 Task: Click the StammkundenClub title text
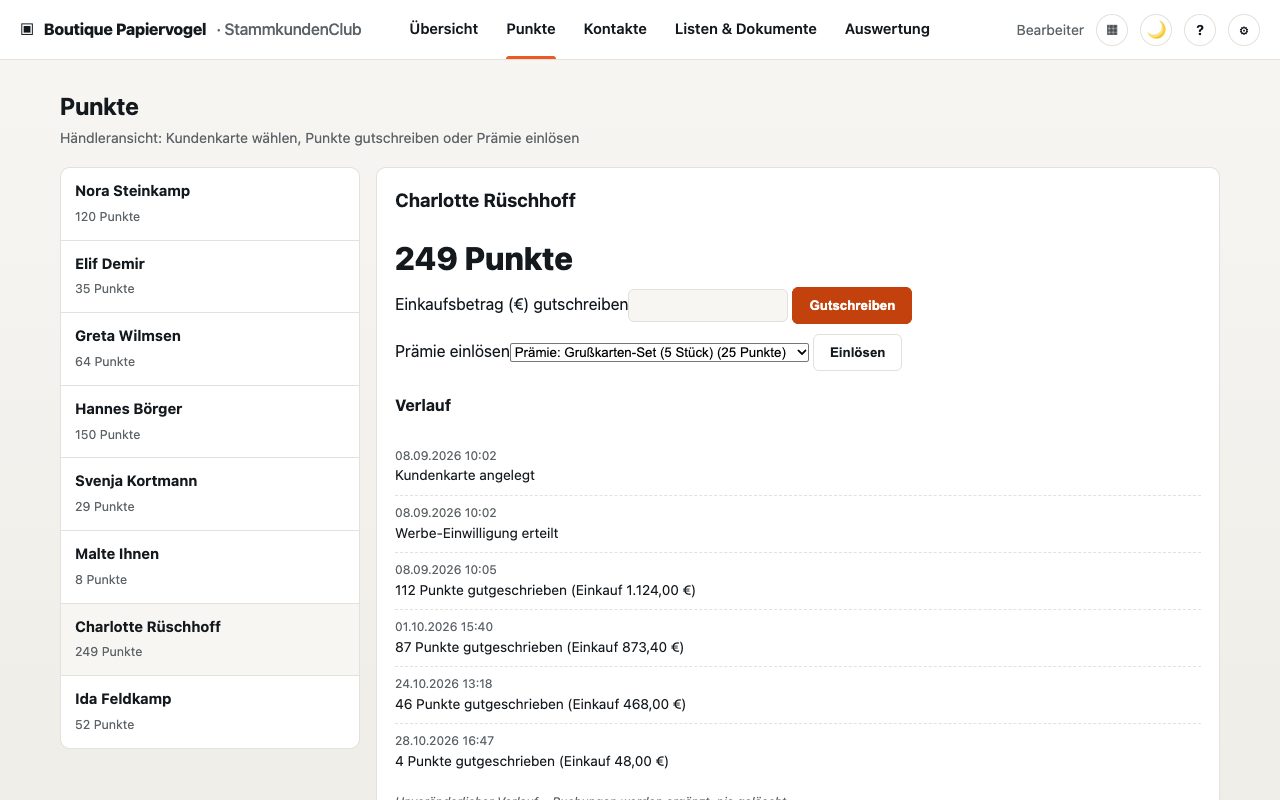(x=293, y=30)
